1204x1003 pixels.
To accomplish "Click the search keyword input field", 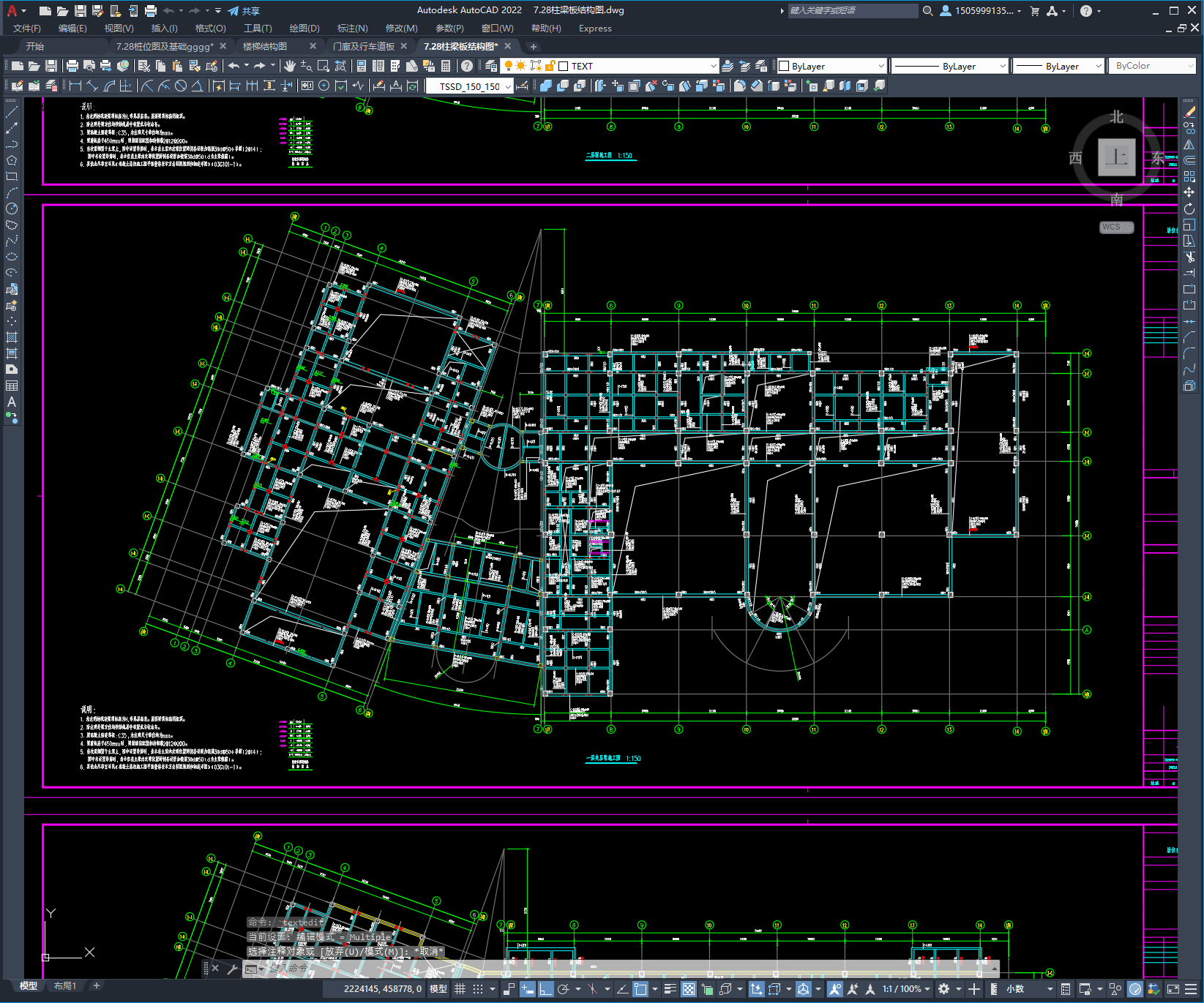I will tap(853, 11).
